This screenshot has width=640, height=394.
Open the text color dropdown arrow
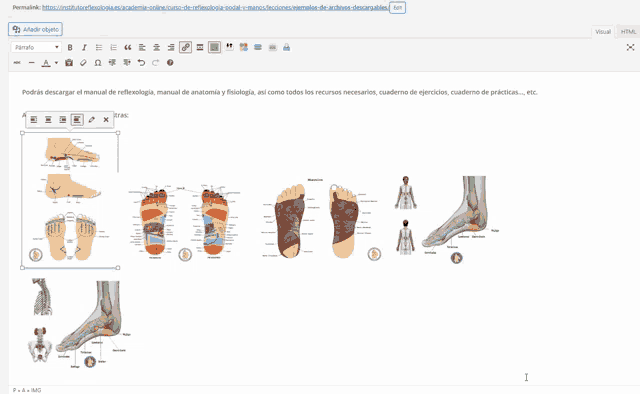[x=56, y=62]
